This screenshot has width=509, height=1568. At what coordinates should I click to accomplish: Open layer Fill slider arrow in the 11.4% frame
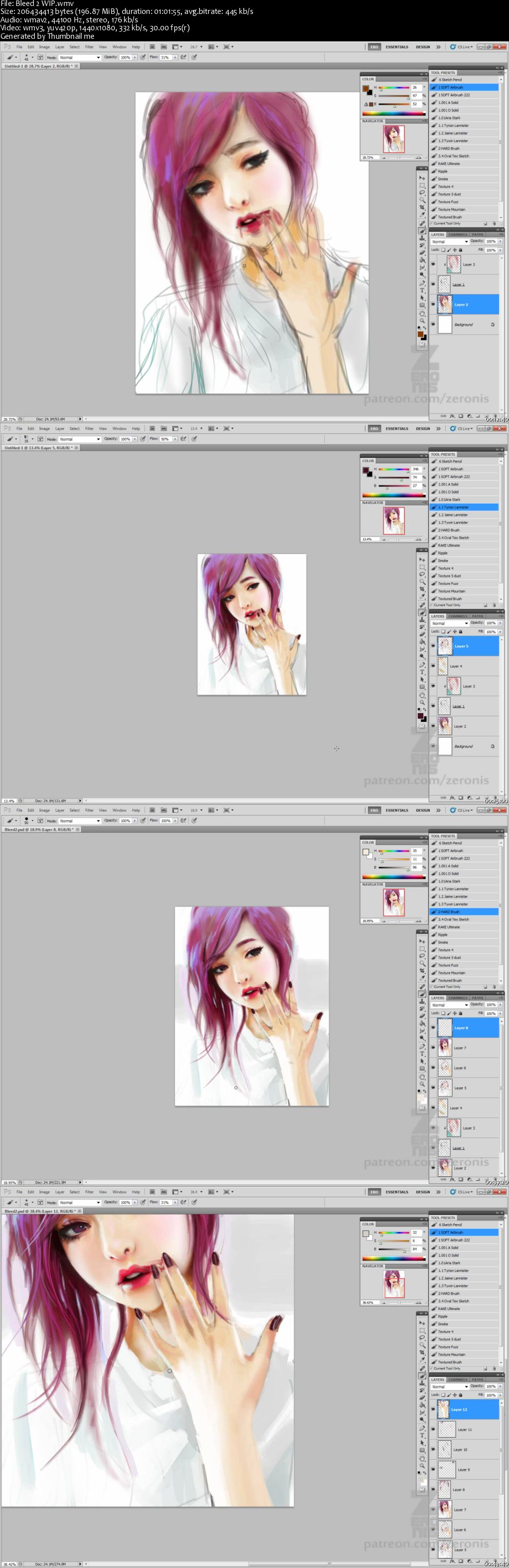pos(501,632)
